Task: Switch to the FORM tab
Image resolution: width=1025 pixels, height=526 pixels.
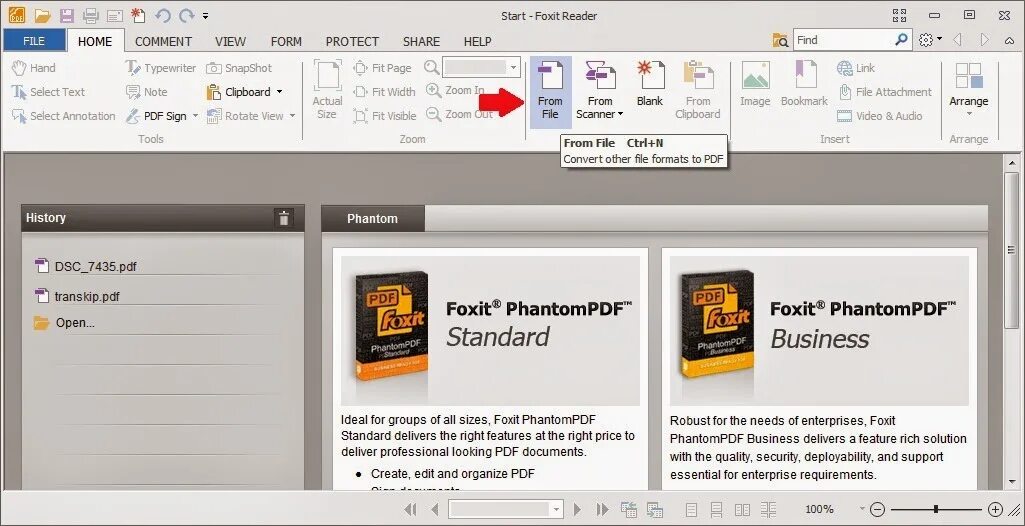Action: tap(286, 41)
